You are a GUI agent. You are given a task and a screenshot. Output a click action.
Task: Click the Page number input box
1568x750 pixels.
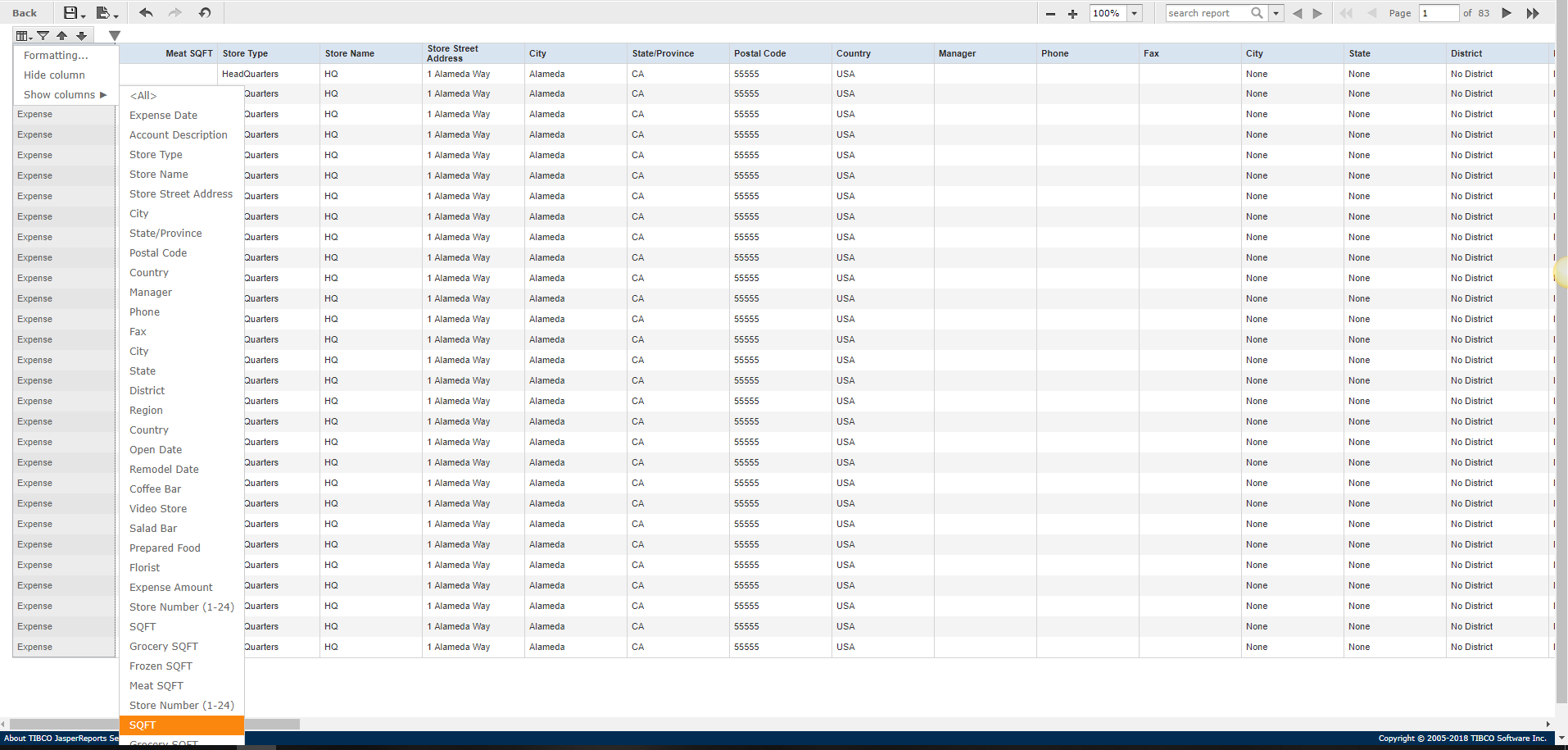[1439, 13]
